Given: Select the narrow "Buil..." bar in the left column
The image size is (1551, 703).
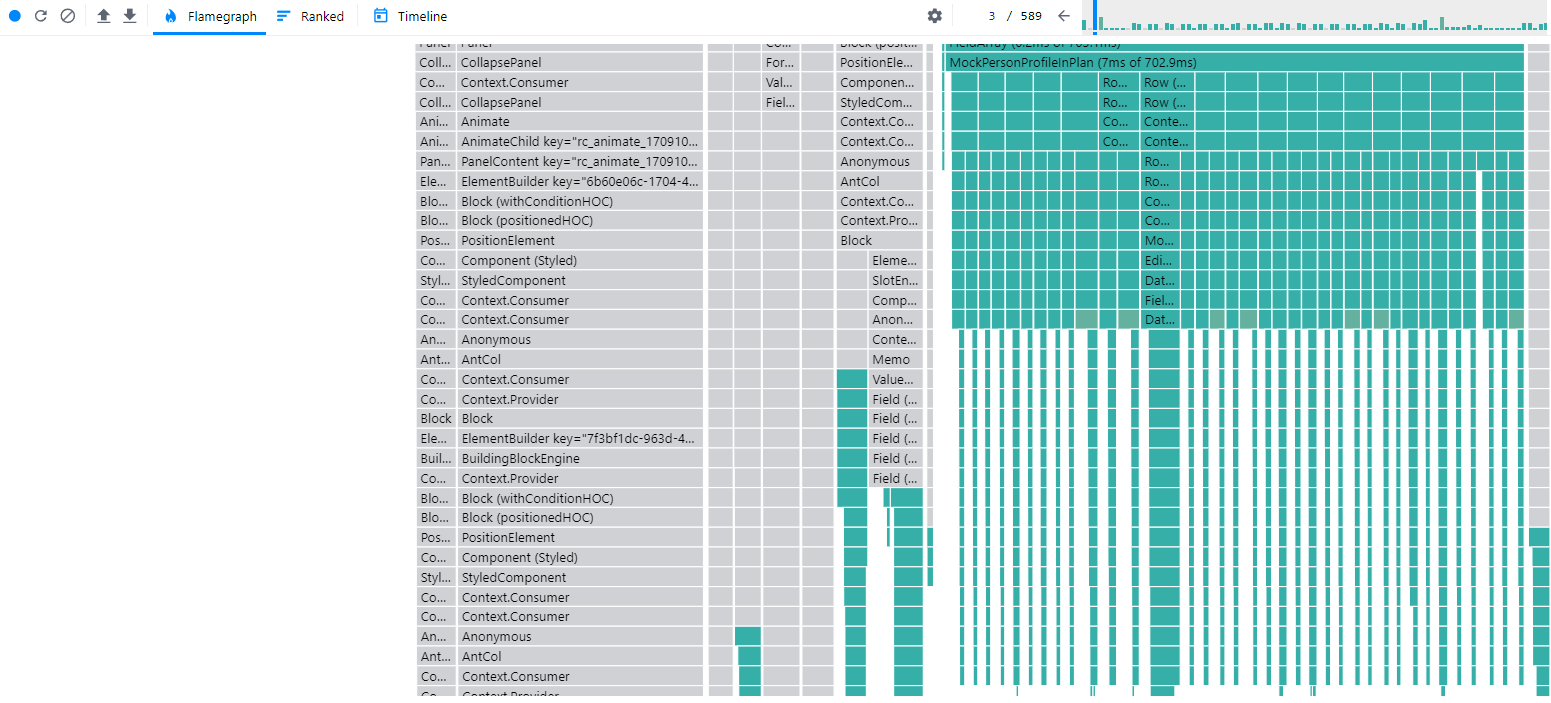Looking at the screenshot, I should coord(436,459).
